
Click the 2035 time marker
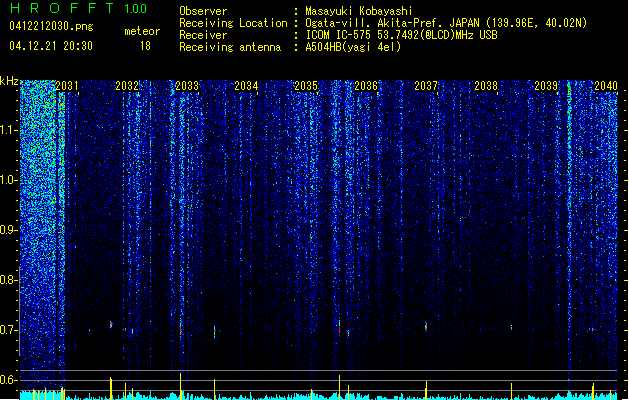tap(306, 86)
